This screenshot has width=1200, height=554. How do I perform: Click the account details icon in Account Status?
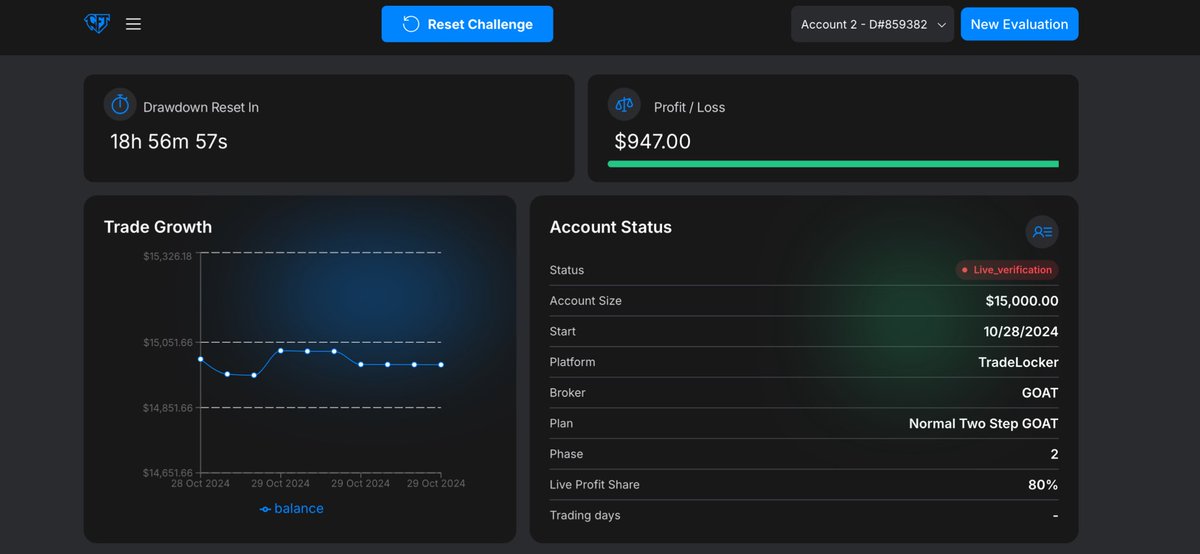point(1042,231)
